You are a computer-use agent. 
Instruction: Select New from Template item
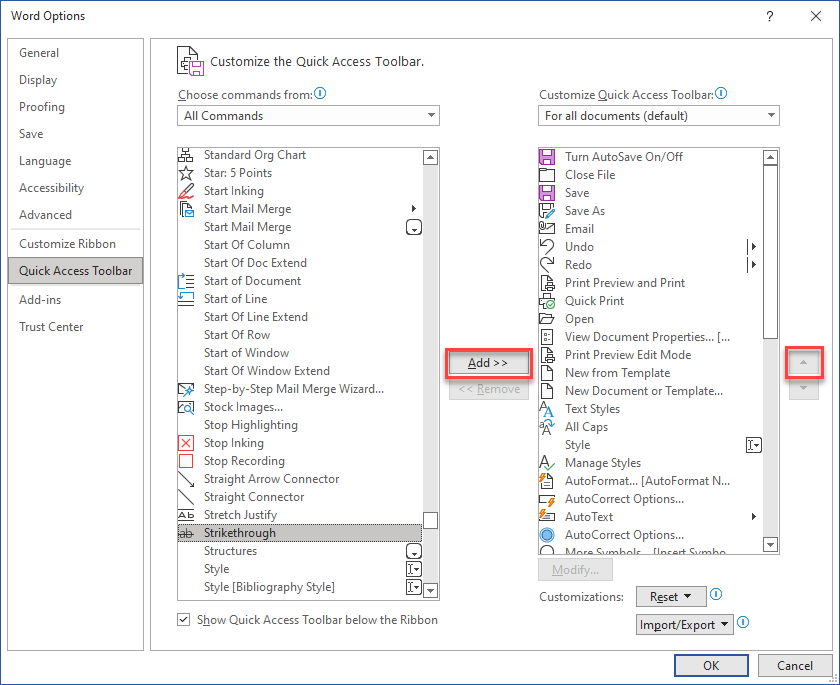(650, 373)
